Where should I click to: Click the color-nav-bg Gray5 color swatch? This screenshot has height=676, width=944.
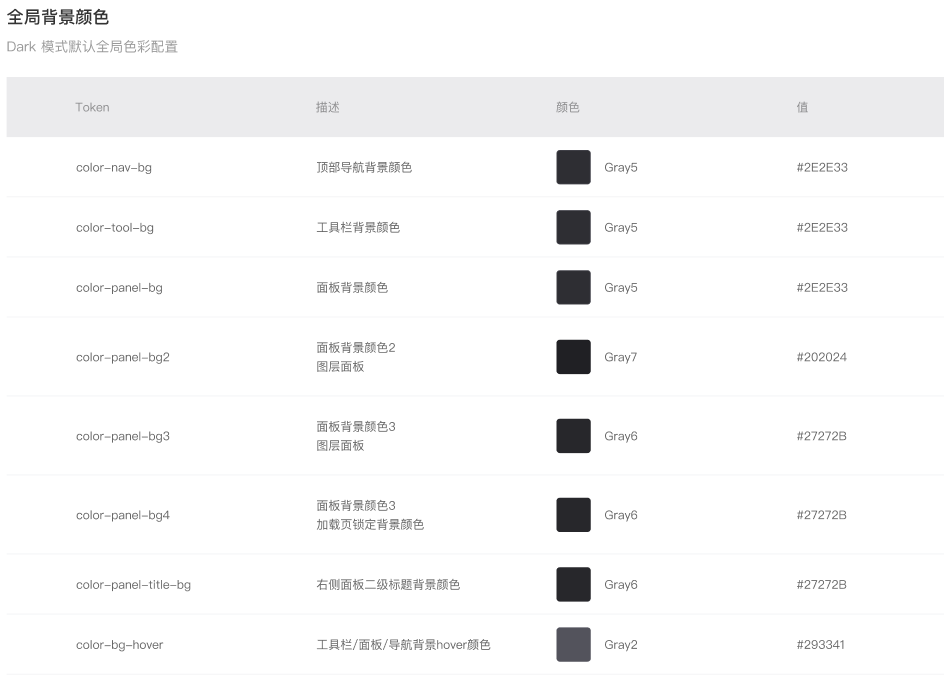[x=573, y=167]
